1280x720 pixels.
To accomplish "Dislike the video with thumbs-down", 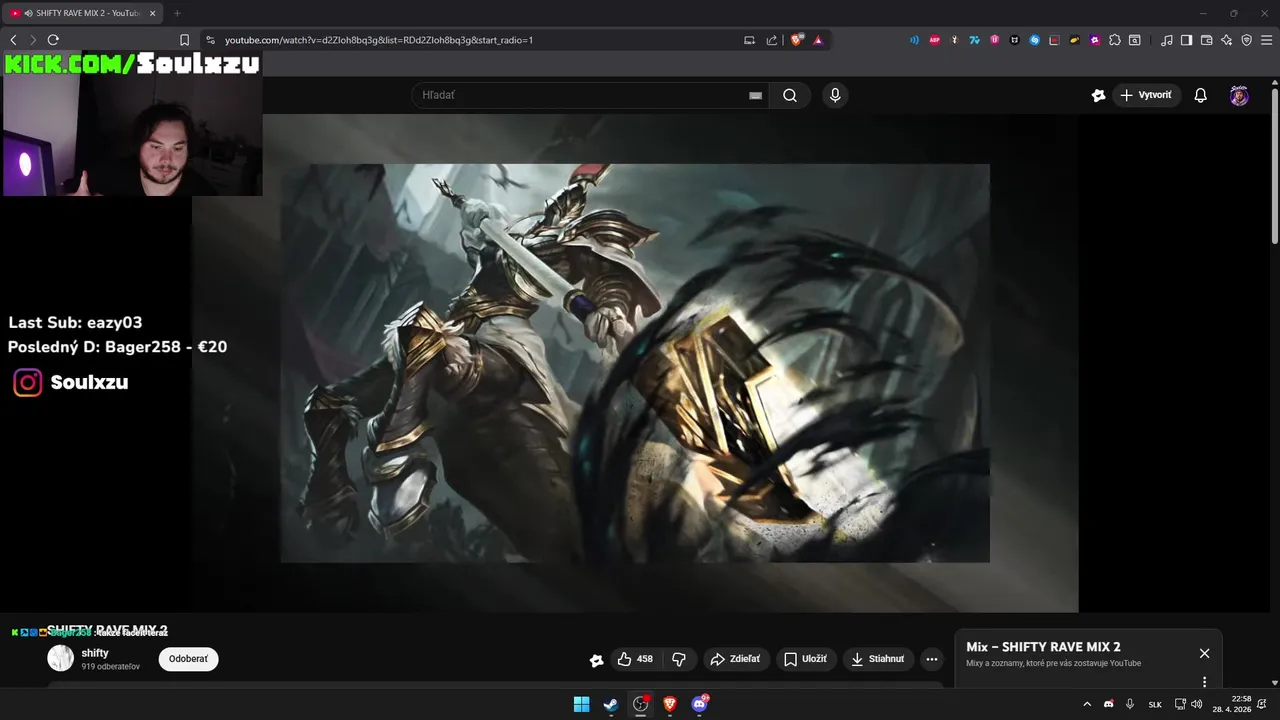I will pos(679,659).
